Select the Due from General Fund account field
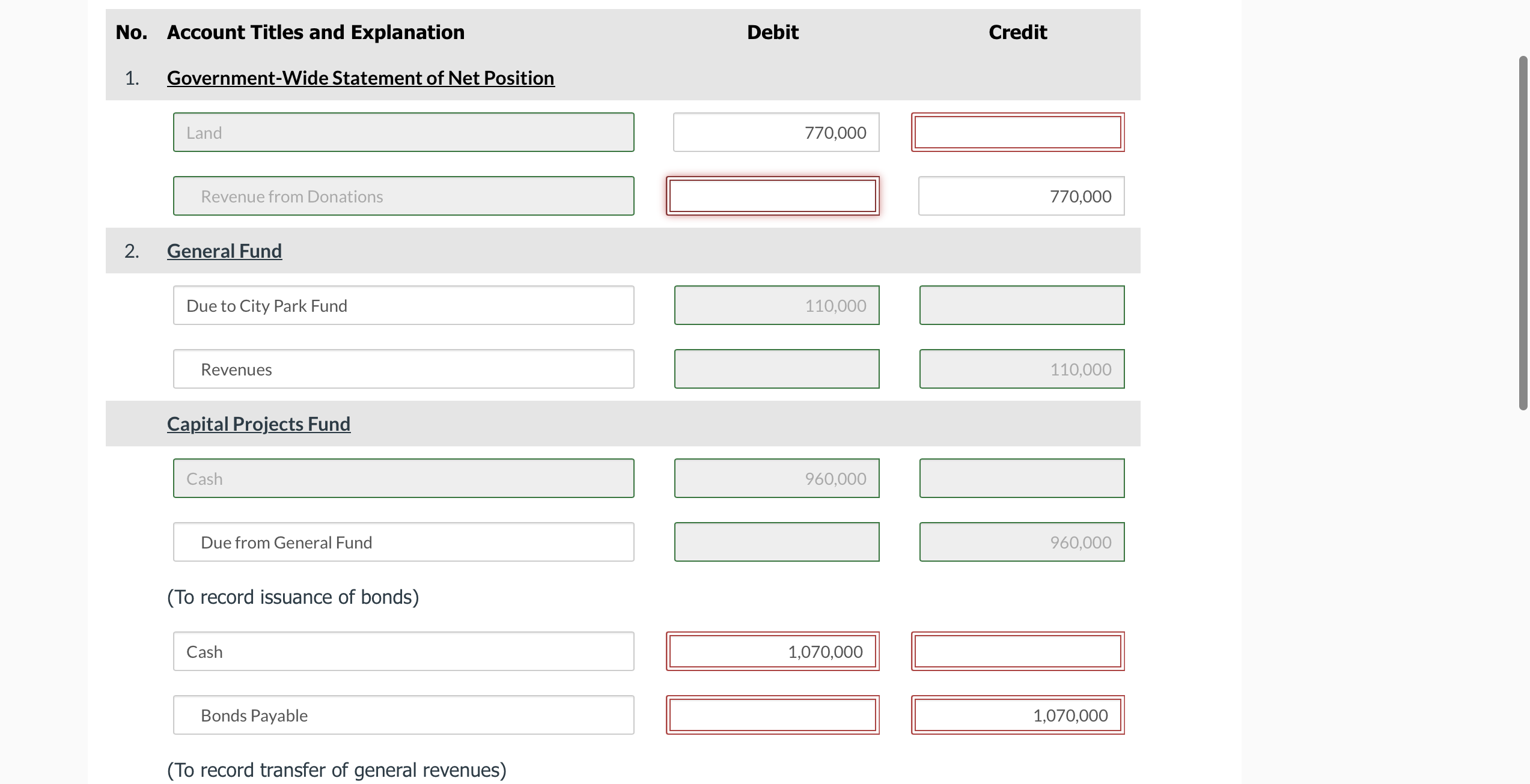Image resolution: width=1530 pixels, height=784 pixels. (403, 542)
